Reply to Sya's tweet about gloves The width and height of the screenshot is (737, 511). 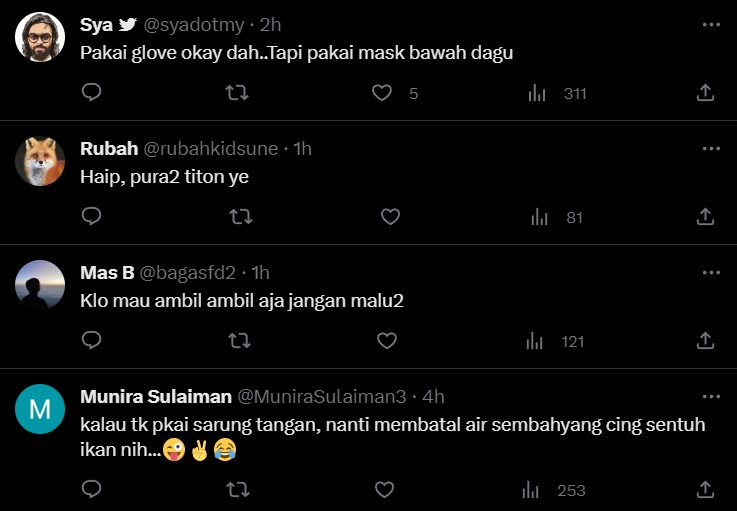[x=91, y=93]
